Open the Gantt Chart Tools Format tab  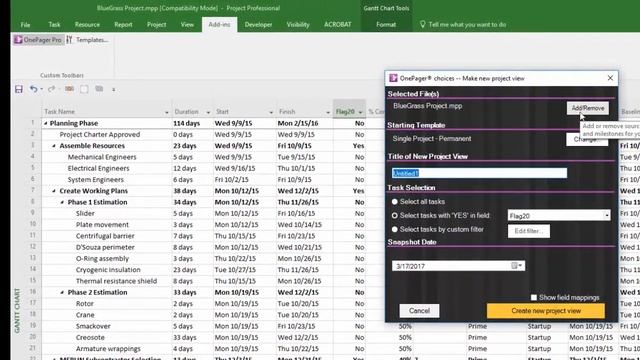click(x=386, y=24)
